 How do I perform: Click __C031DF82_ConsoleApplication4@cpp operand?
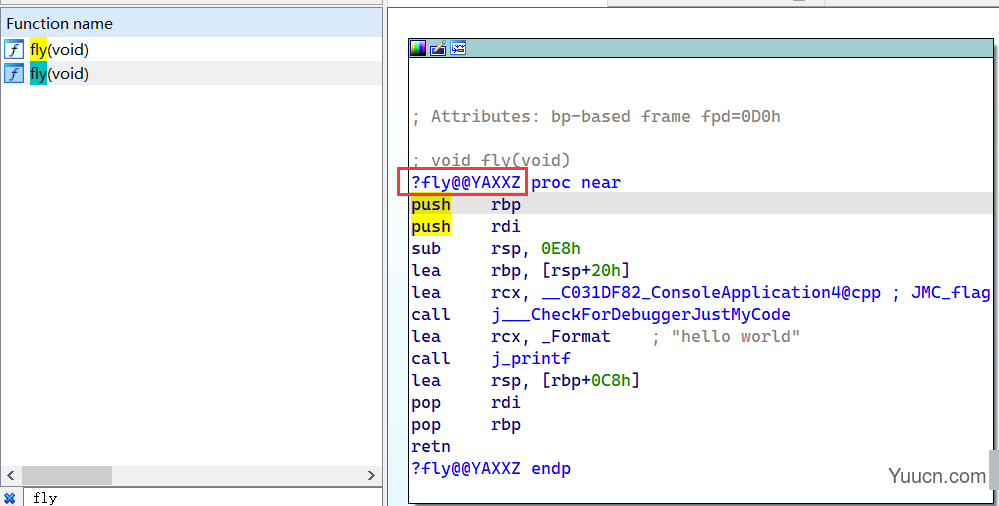(711, 293)
